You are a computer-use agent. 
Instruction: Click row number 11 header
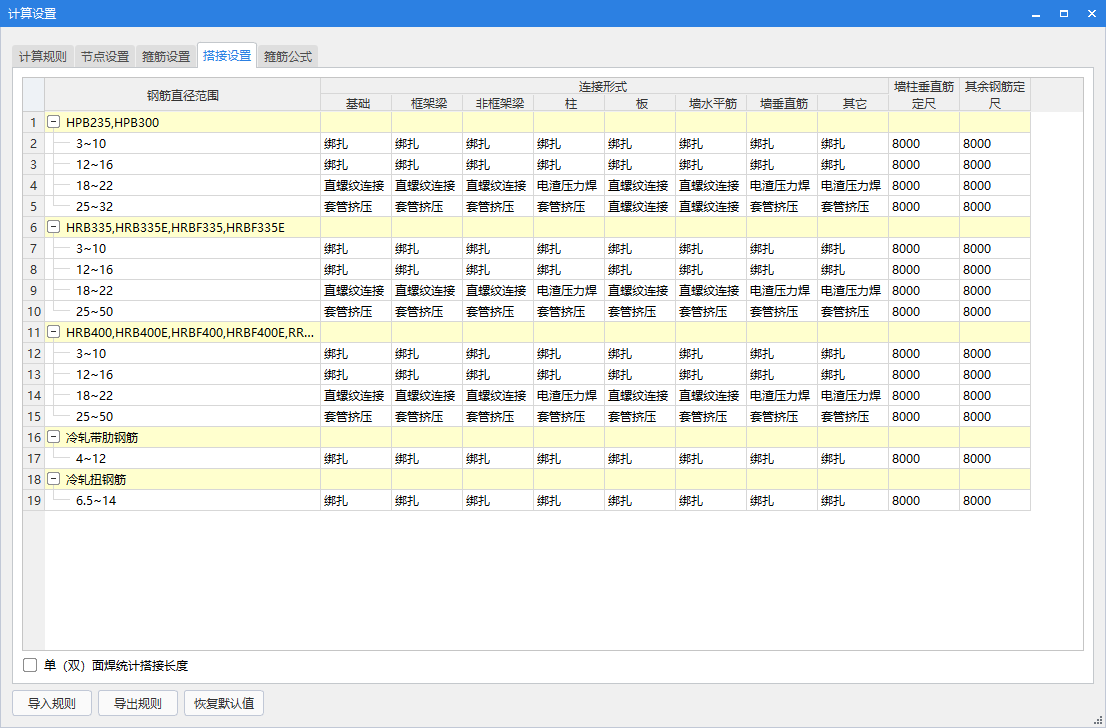point(34,332)
